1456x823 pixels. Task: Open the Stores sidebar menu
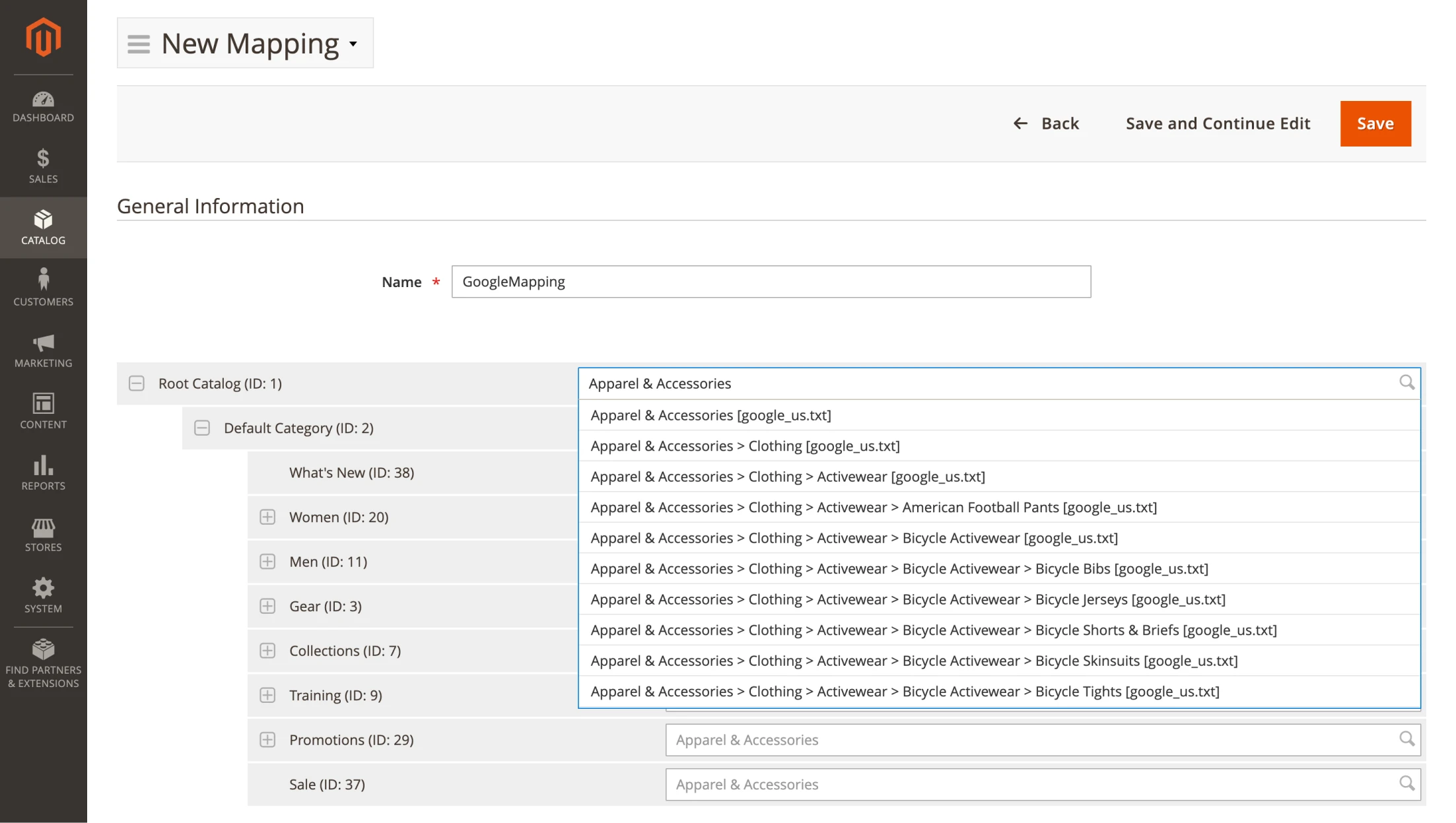coord(43,532)
